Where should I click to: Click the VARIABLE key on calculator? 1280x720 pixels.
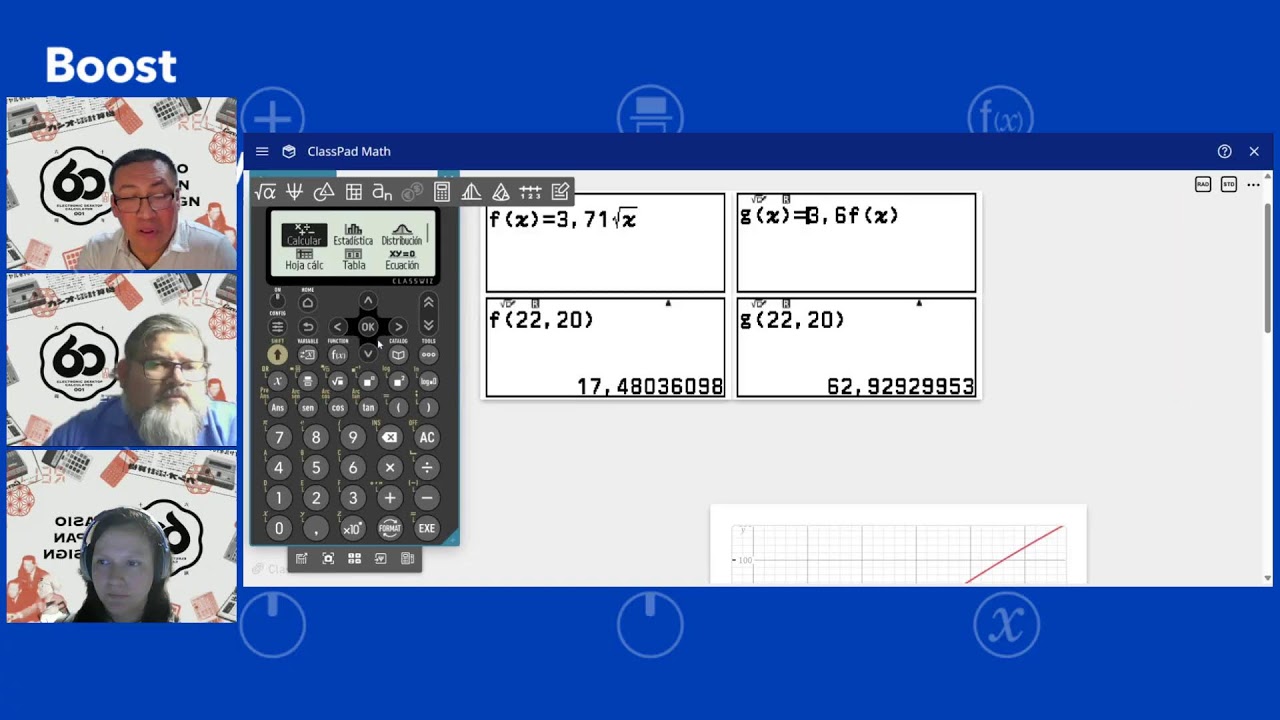(x=308, y=355)
